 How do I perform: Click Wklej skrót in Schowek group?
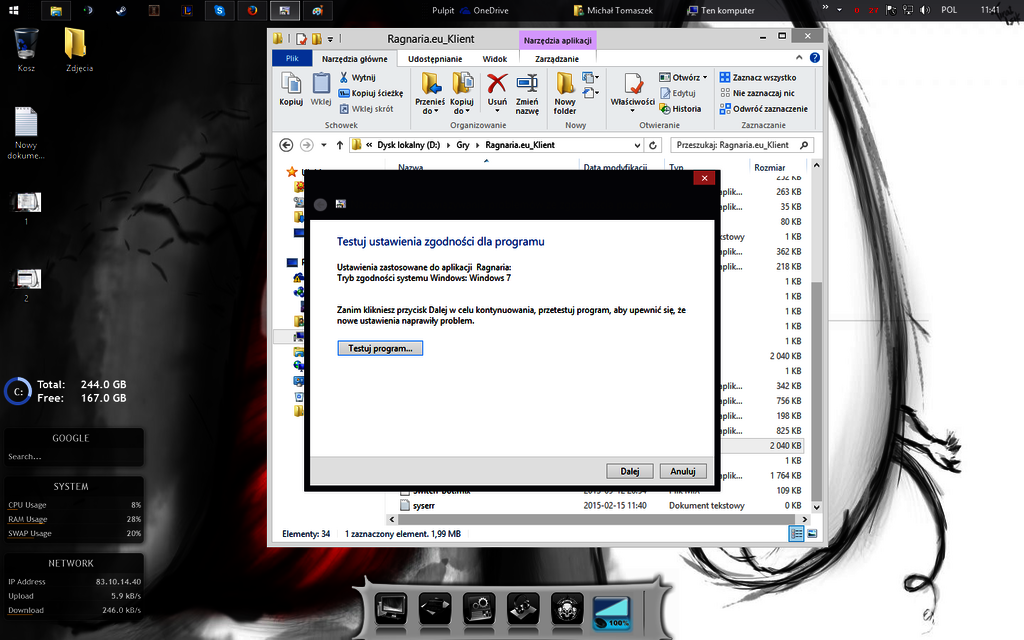366,108
